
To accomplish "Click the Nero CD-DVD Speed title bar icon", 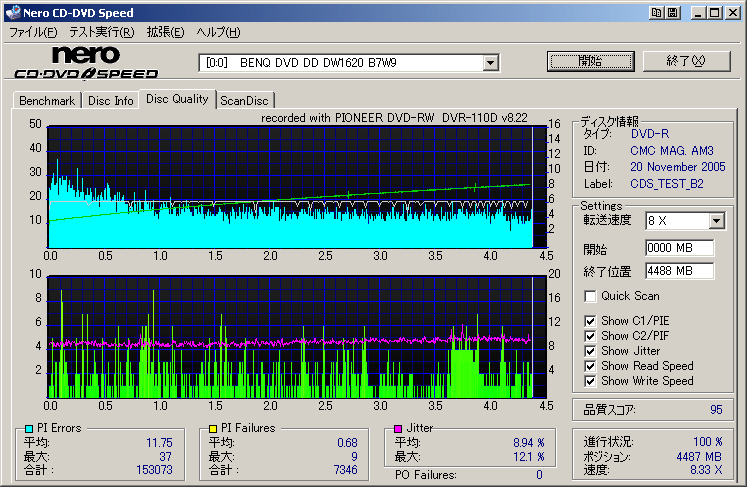I will coord(13,12).
